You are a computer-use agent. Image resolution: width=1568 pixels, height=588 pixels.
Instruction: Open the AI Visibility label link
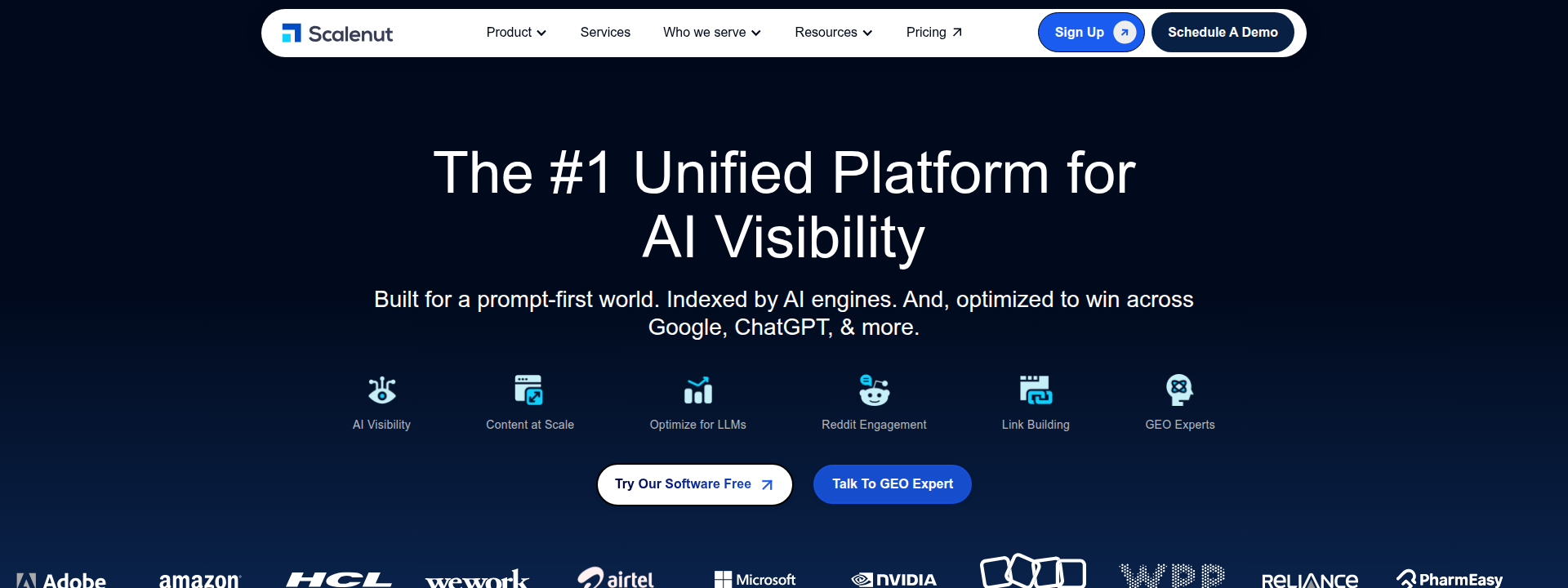[381, 425]
